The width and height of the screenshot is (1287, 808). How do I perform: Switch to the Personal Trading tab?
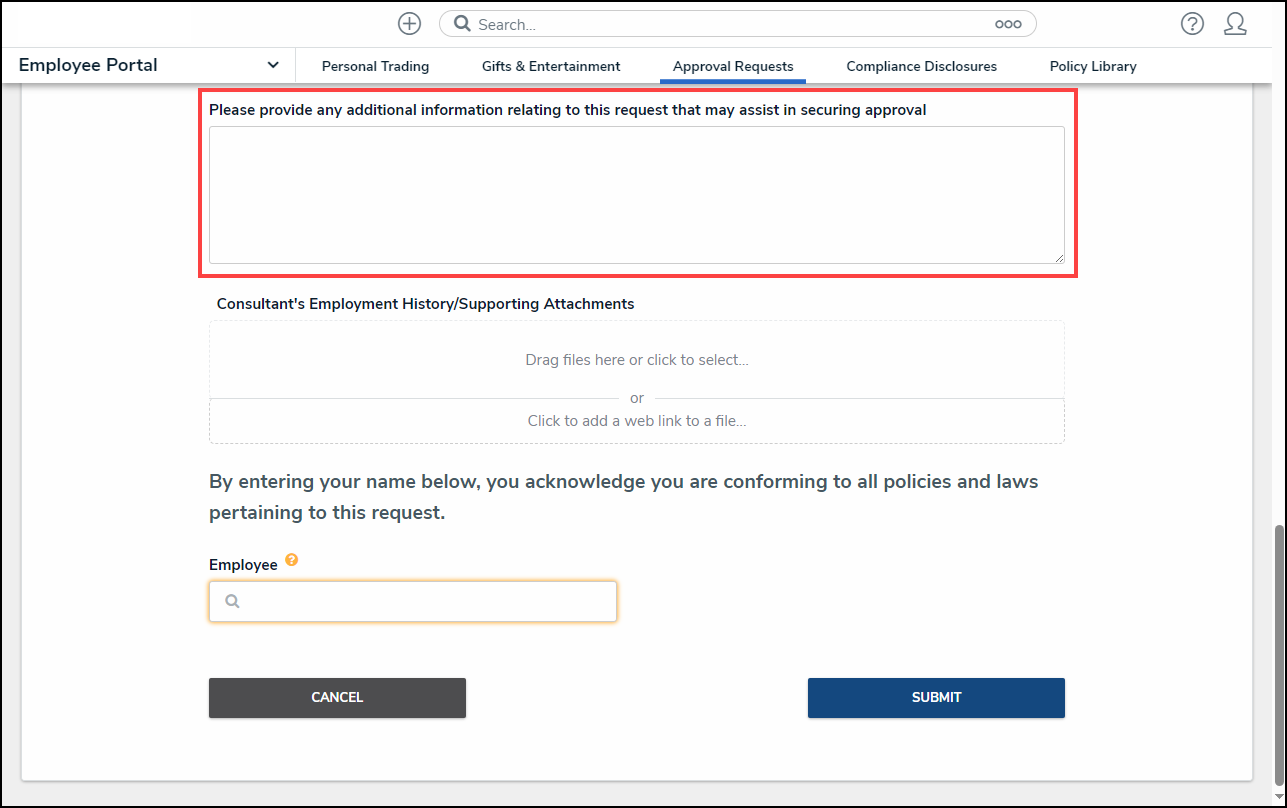(375, 66)
